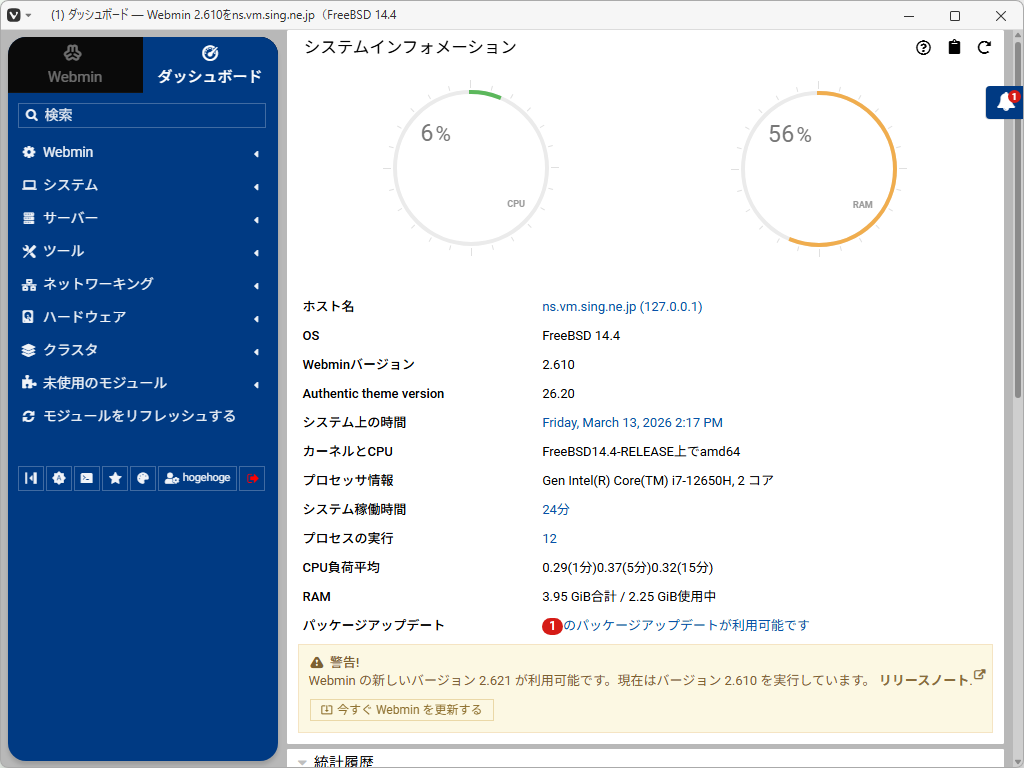Viewport: 1024px width, 768px height.
Task: Select the CPU load average values
Action: pos(628,568)
